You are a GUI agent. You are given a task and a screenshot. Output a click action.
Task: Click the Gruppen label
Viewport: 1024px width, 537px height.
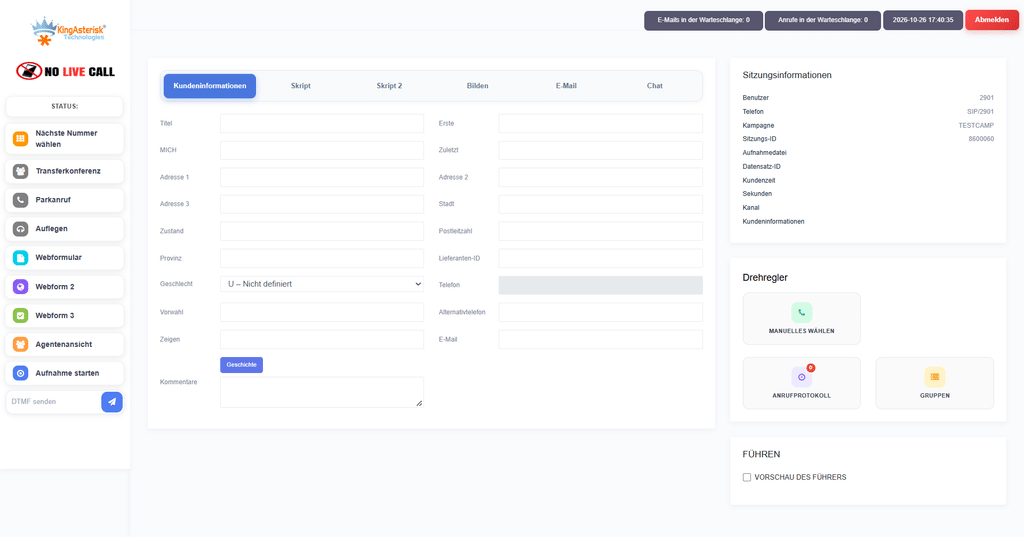935,396
